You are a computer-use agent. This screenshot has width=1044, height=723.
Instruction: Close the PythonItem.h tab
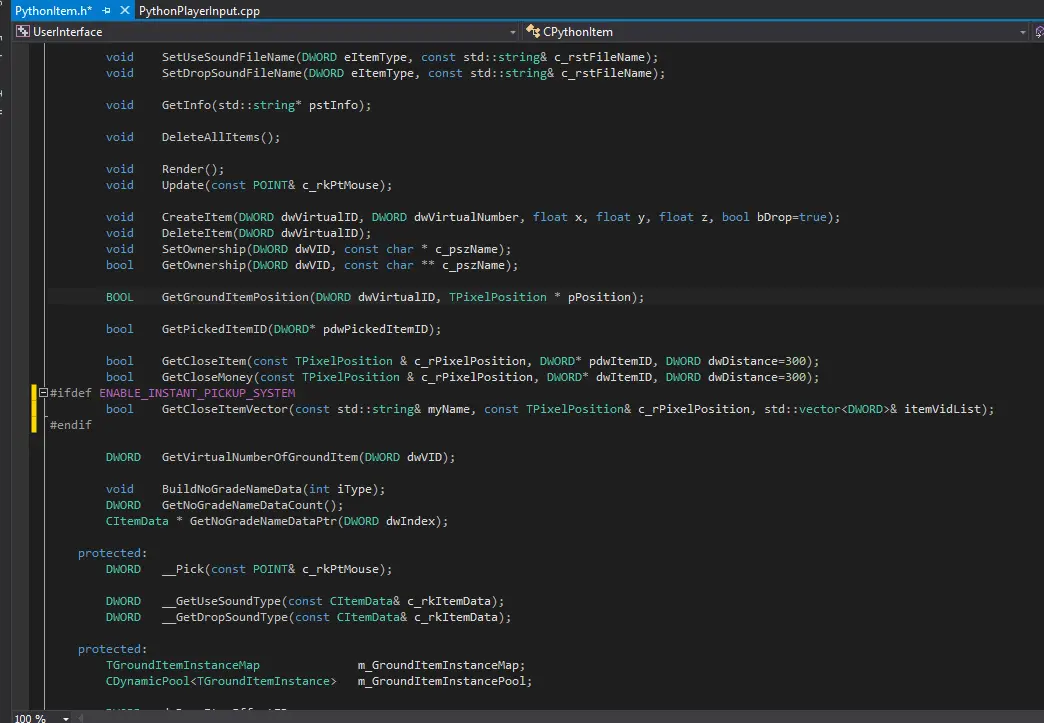pyautogui.click(x=124, y=11)
